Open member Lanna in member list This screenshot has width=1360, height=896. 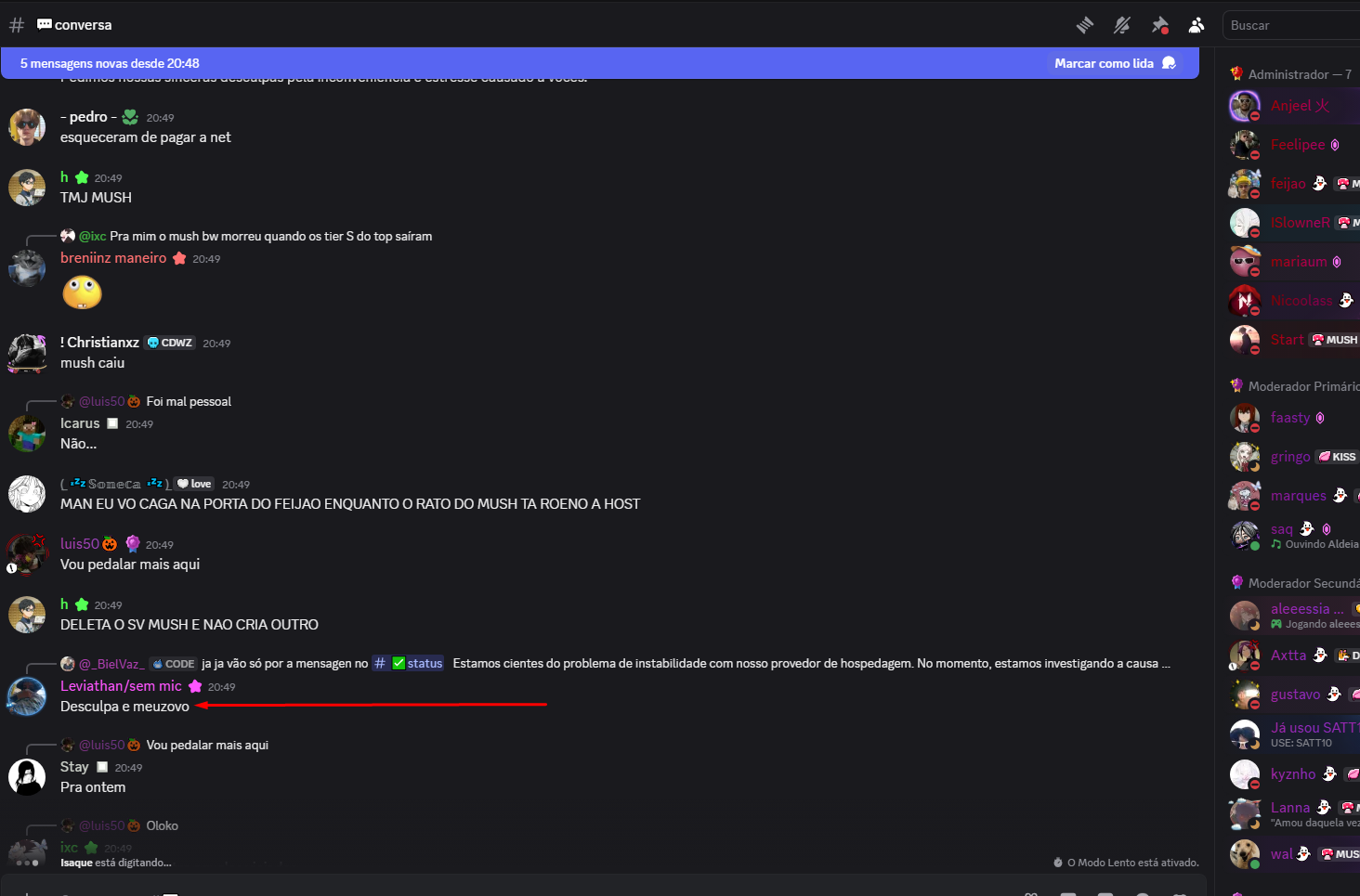pos(1293,814)
